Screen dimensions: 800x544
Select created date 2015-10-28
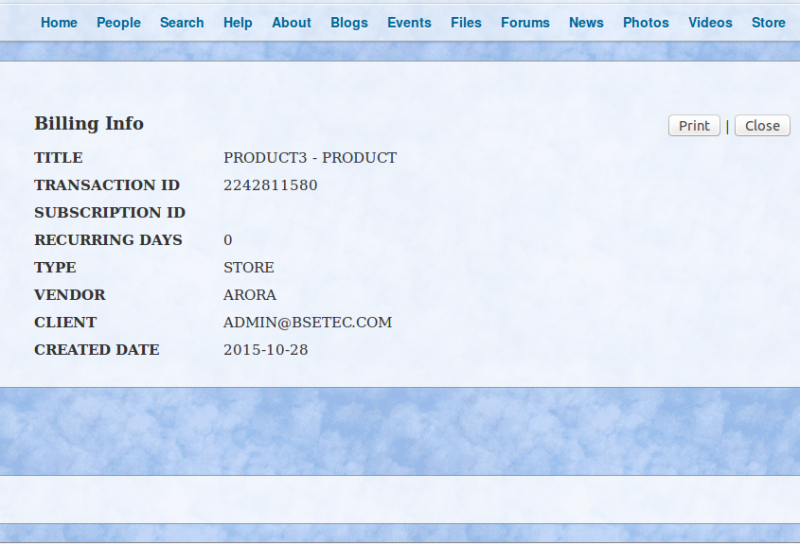pos(266,350)
